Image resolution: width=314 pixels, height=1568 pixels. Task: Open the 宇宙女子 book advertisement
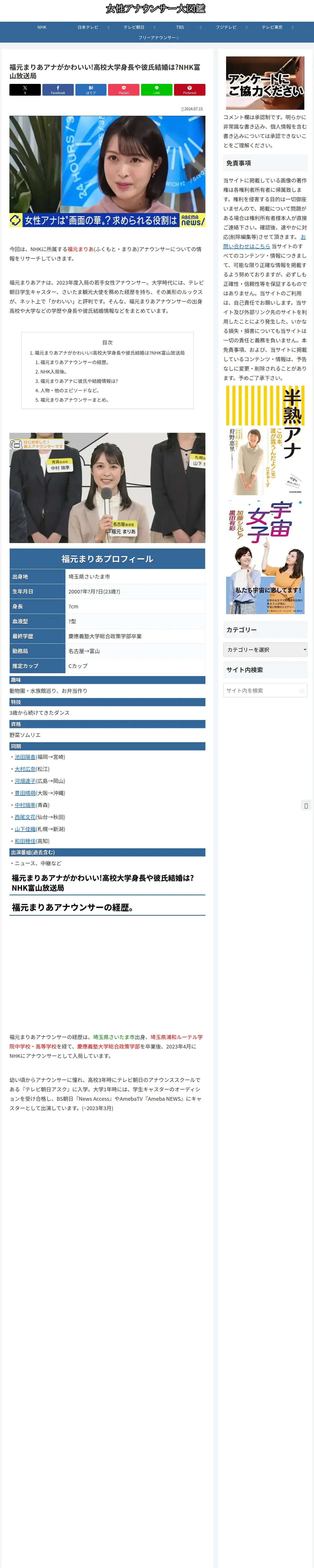click(265, 556)
